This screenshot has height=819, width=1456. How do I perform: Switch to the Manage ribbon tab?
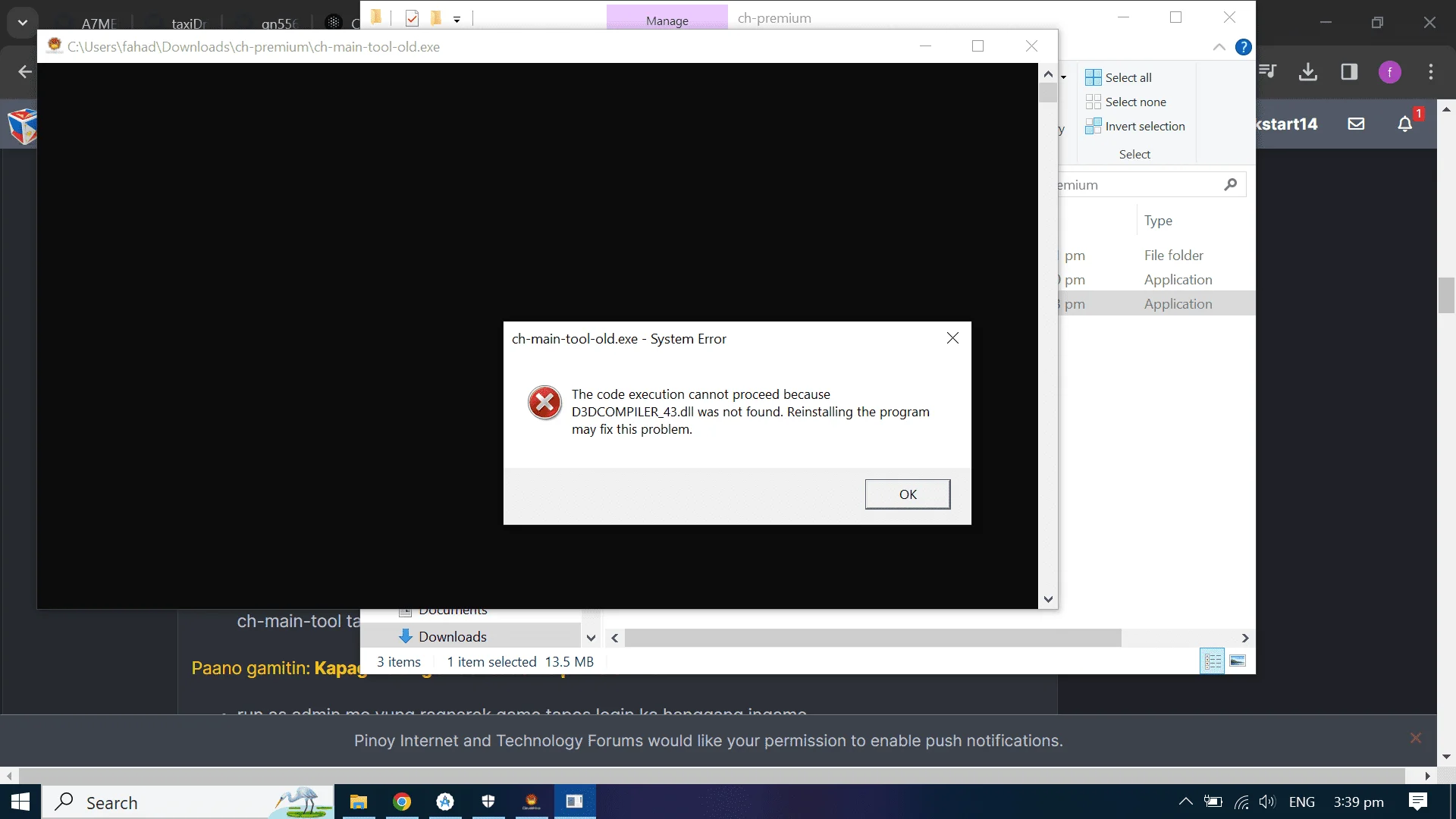(667, 20)
